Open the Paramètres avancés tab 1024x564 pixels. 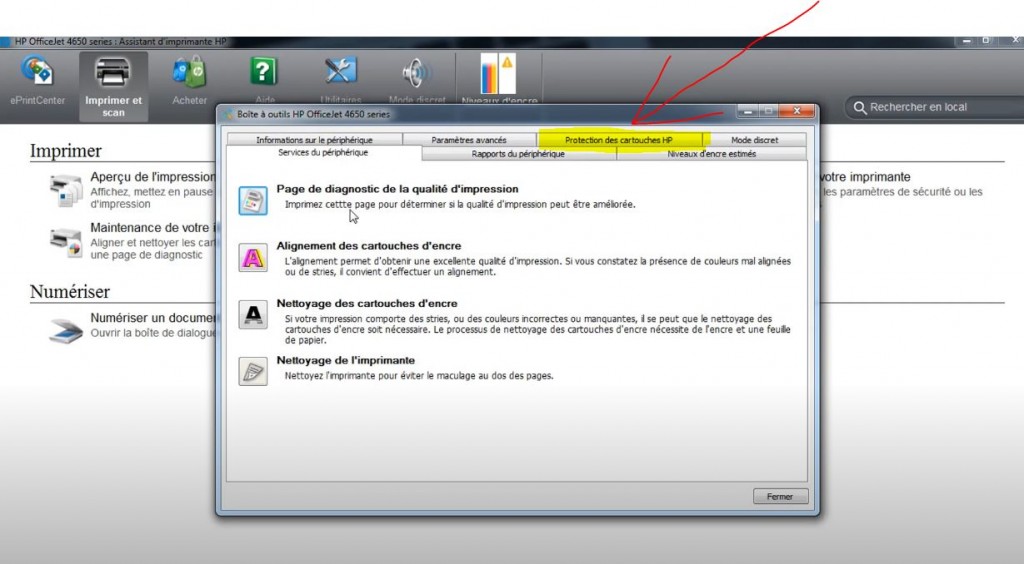coord(469,140)
